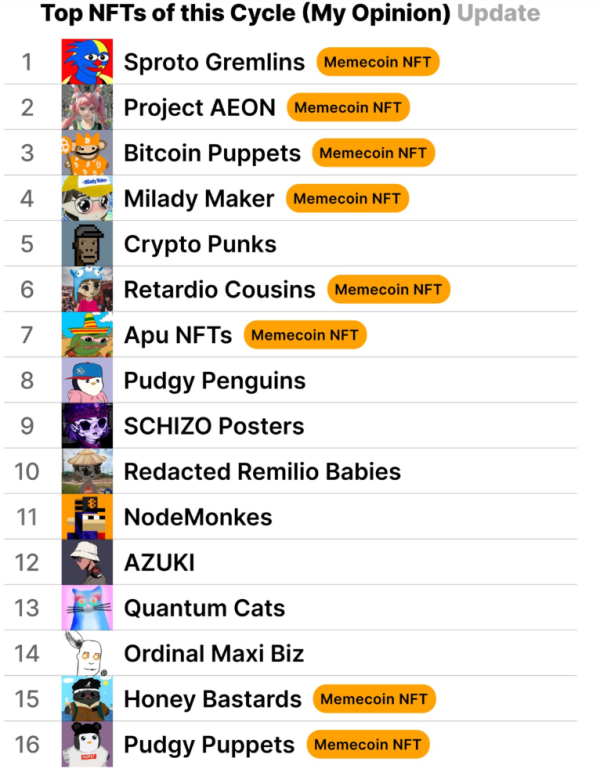The width and height of the screenshot is (600, 776).
Task: Open the Apu NFTs frog icon
Action: (x=87, y=335)
